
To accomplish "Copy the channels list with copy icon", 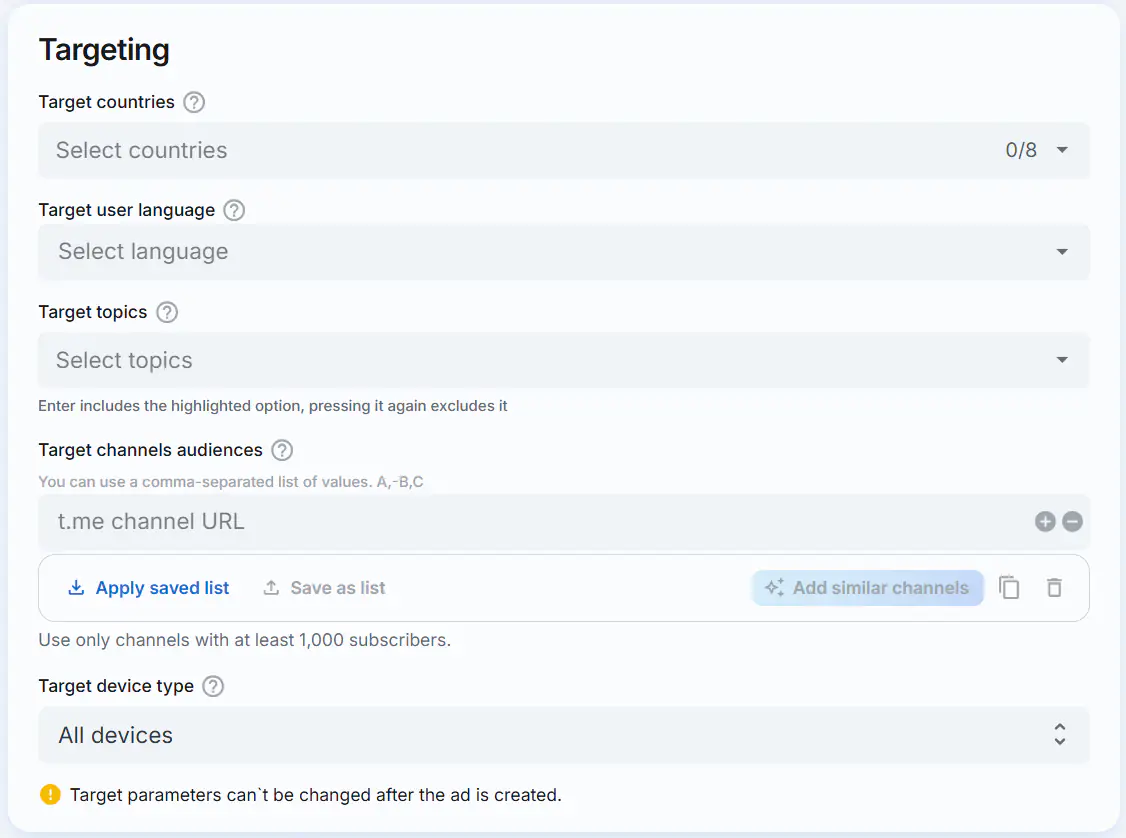I will [x=1009, y=587].
